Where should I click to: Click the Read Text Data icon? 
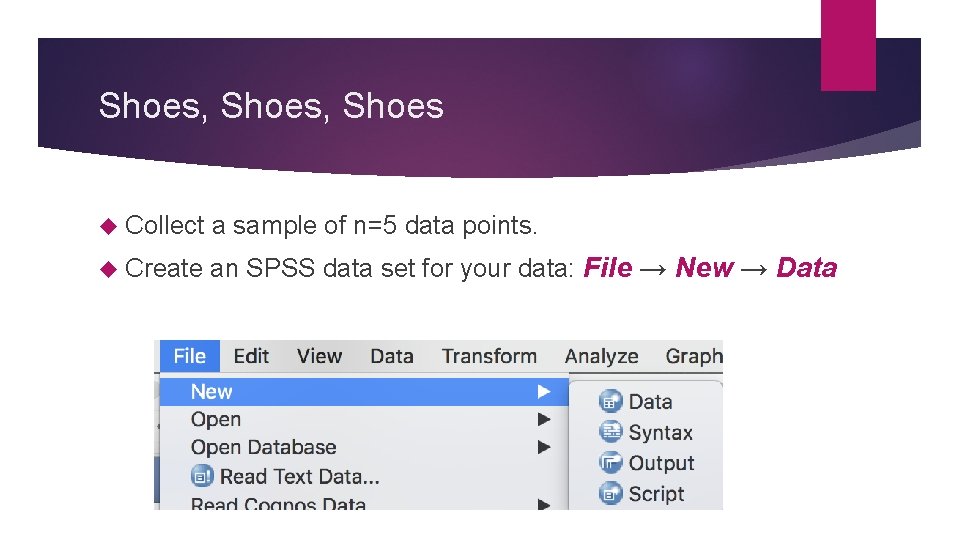(202, 476)
